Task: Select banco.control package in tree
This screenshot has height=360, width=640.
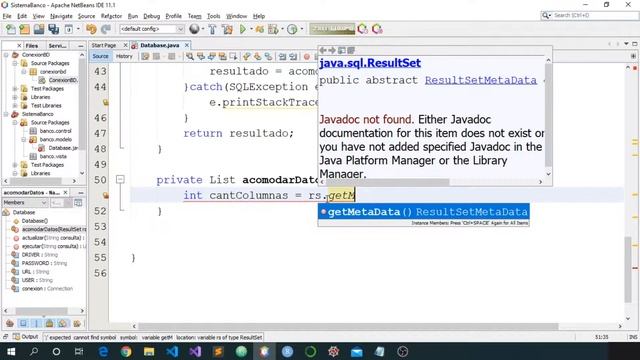Action: coord(56,131)
